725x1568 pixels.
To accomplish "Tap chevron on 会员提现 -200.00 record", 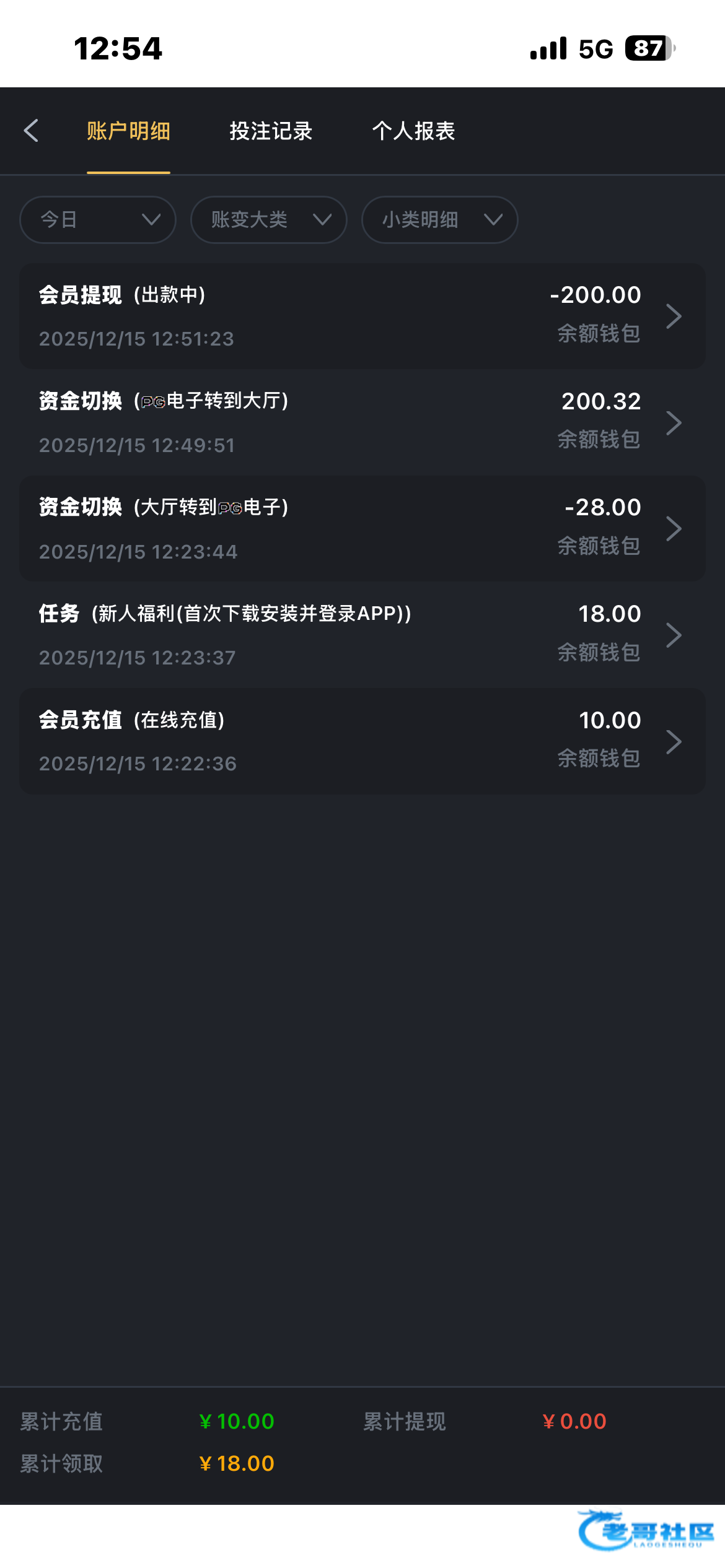I will [x=674, y=316].
